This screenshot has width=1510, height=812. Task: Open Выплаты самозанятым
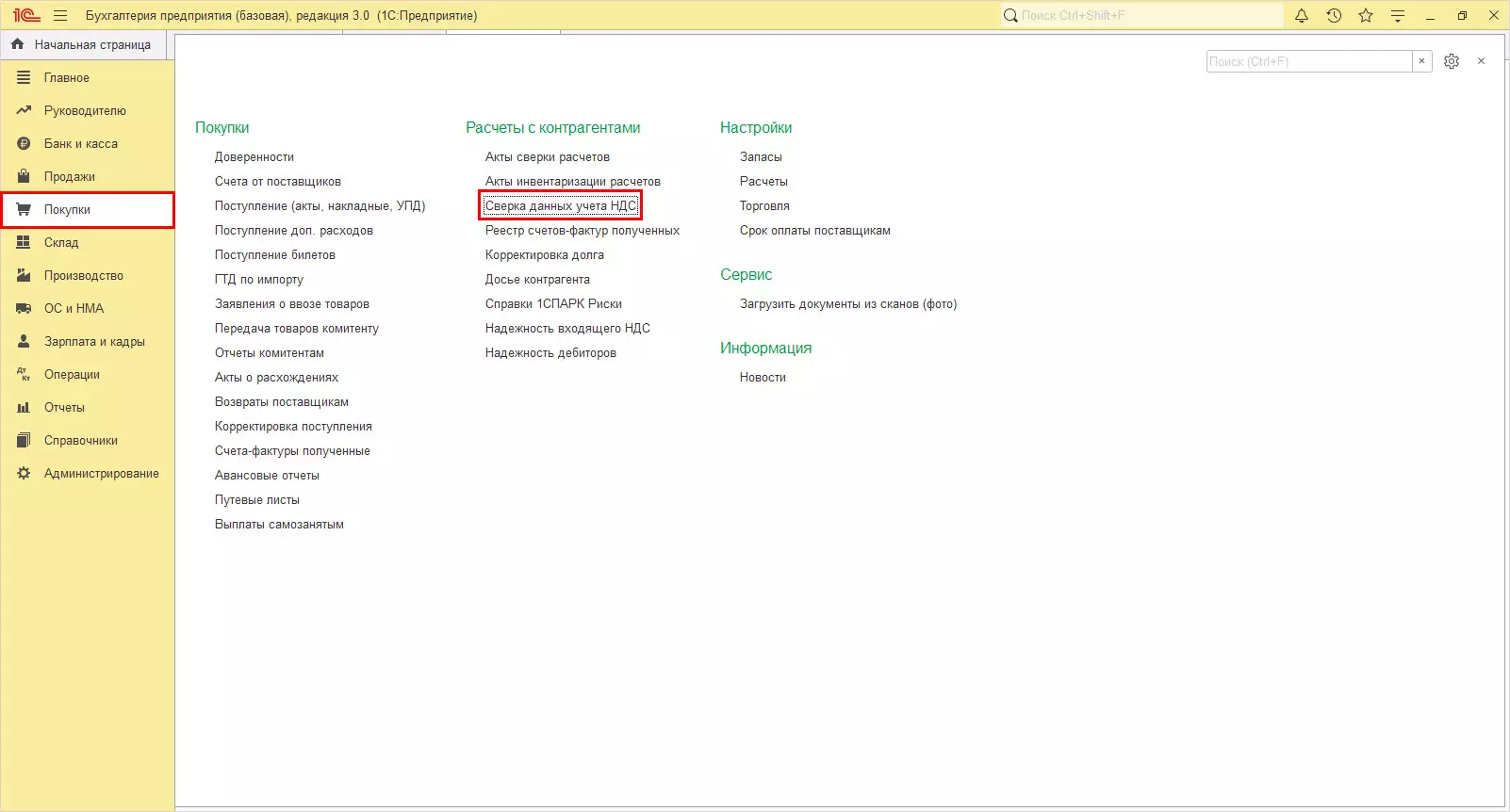coord(279,525)
